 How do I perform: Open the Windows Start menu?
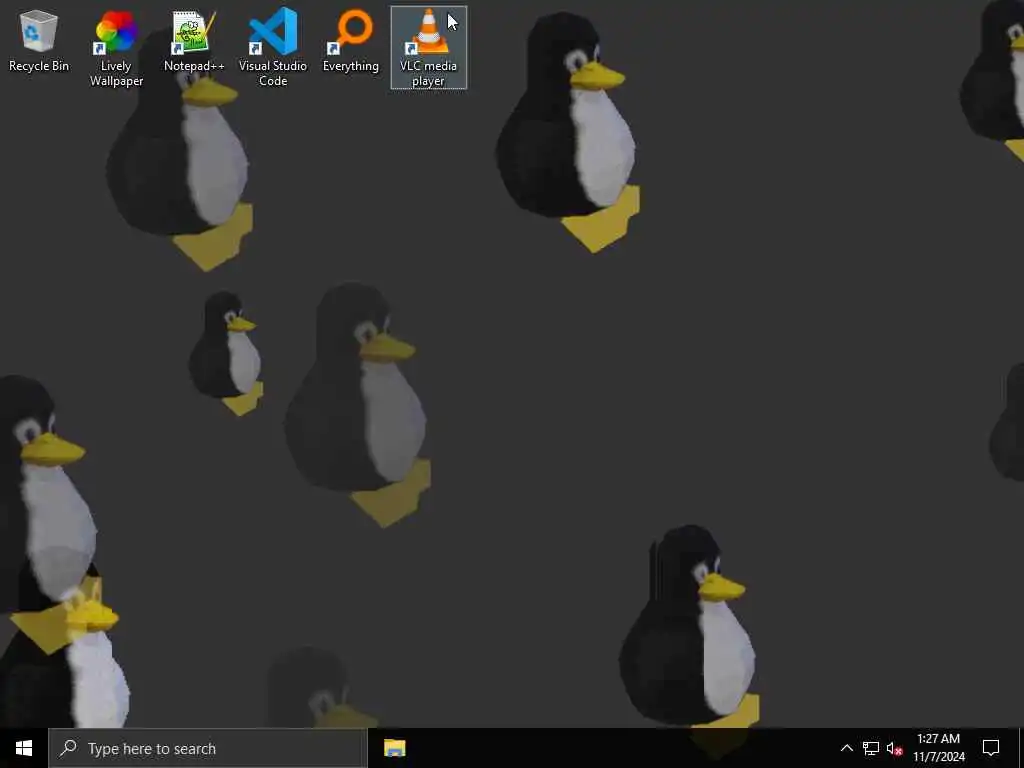(24, 748)
